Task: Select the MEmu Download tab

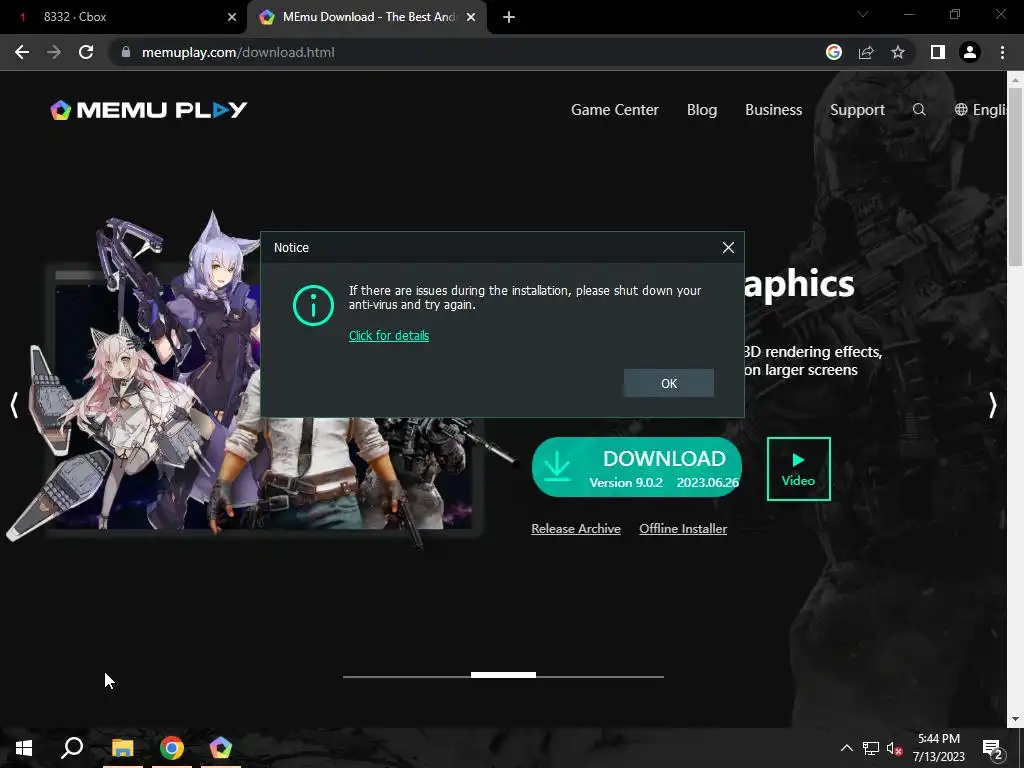Action: click(367, 17)
